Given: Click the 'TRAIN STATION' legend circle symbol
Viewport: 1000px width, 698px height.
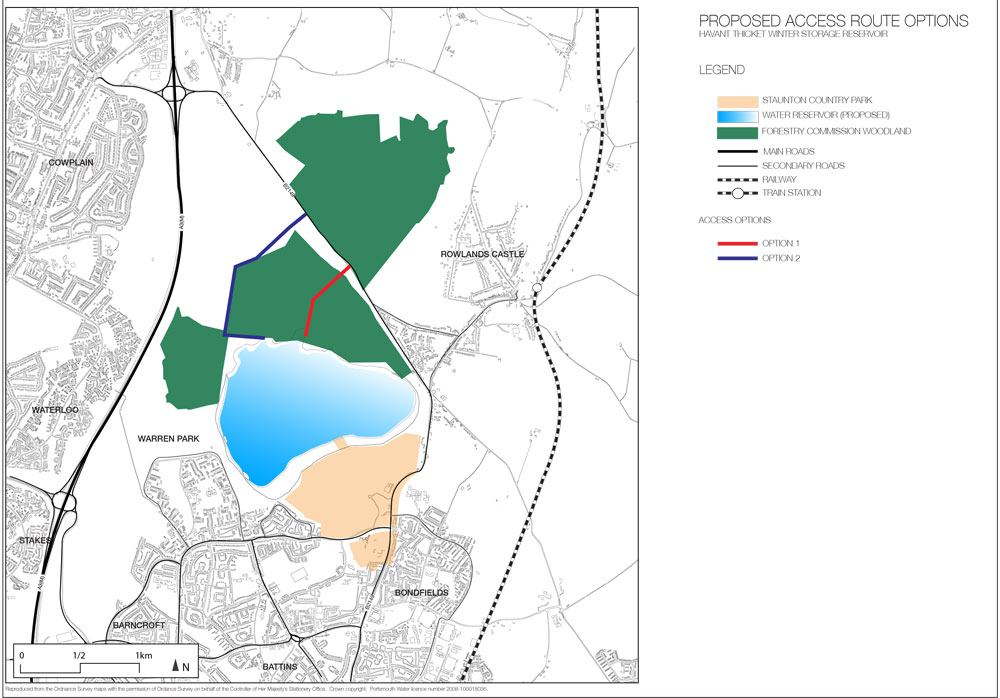Looking at the screenshot, I should tap(737, 193).
